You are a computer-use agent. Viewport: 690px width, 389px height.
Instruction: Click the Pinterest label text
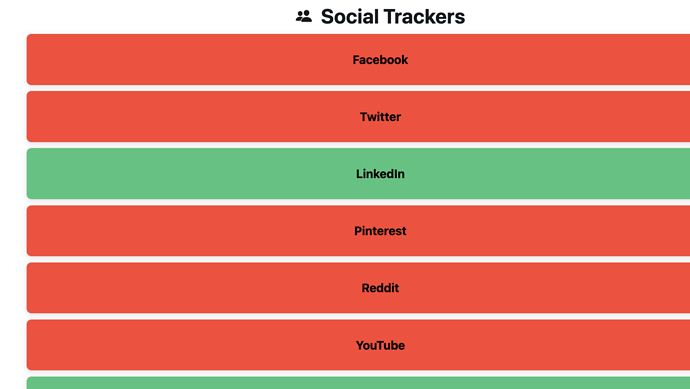click(380, 231)
